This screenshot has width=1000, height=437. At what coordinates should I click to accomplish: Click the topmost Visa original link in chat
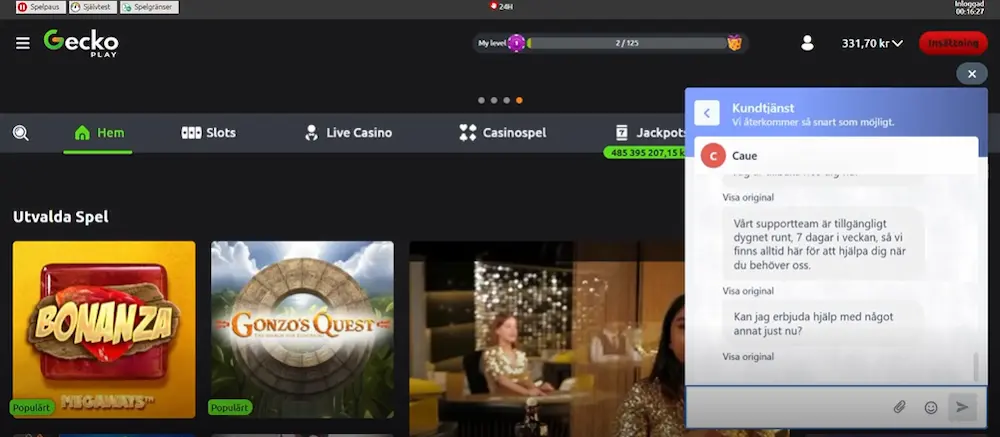pos(748,197)
